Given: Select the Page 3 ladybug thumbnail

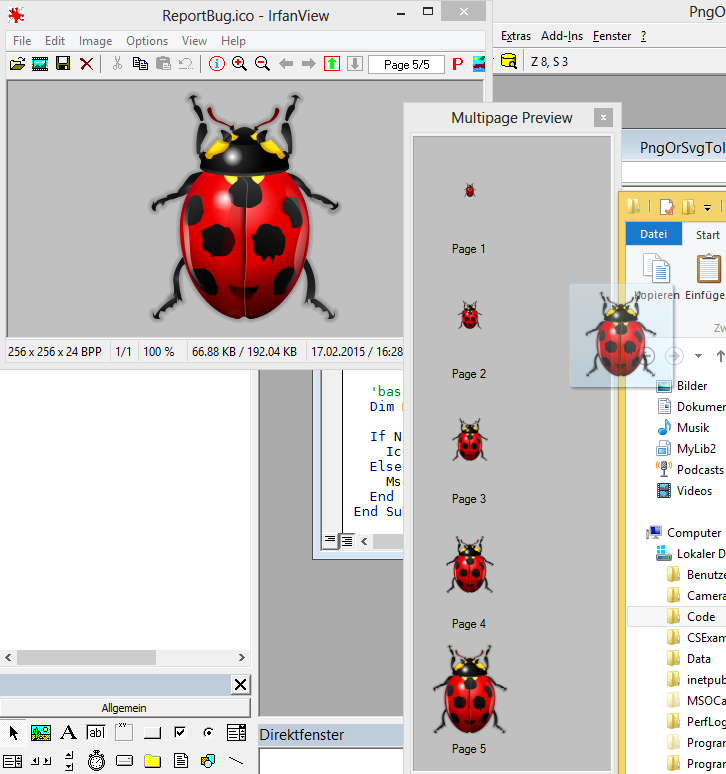Looking at the screenshot, I should [x=469, y=441].
